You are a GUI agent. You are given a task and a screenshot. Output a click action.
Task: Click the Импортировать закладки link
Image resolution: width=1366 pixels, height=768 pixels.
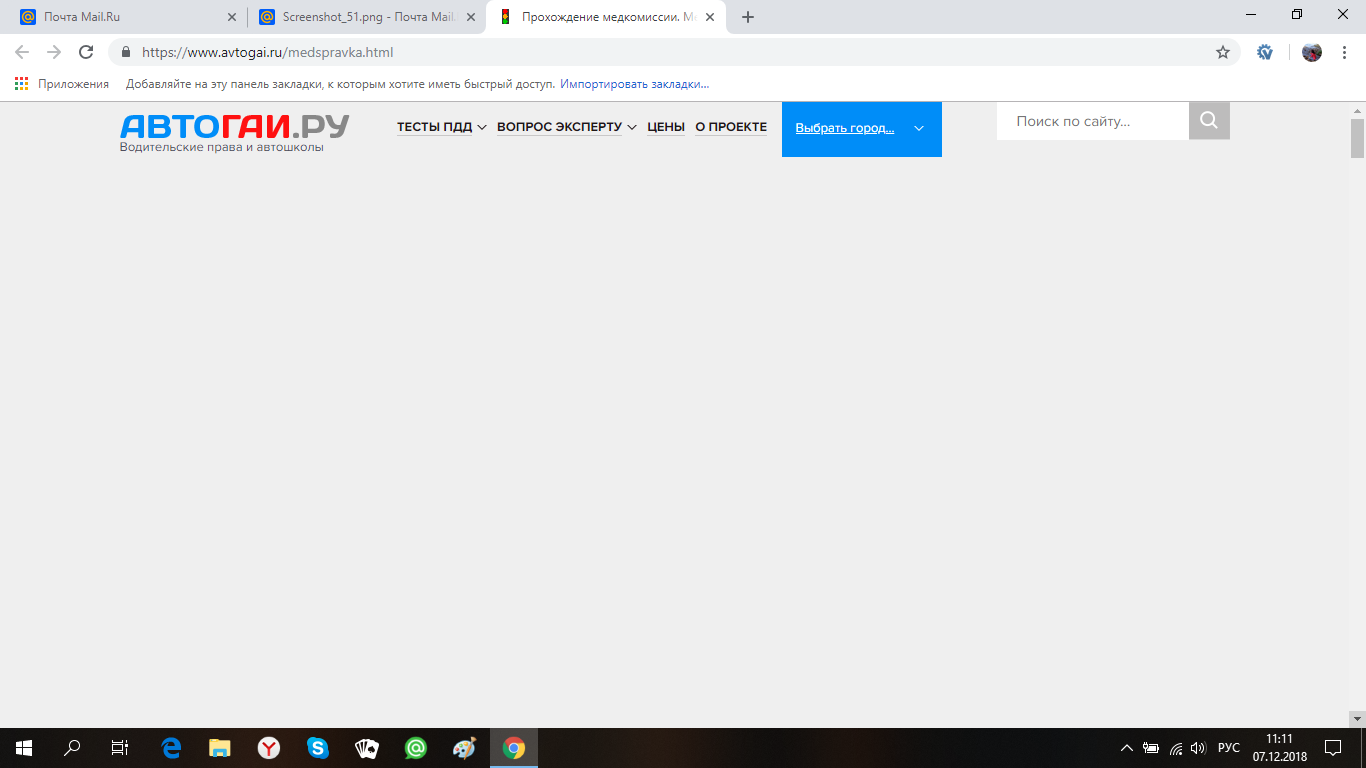tap(634, 84)
